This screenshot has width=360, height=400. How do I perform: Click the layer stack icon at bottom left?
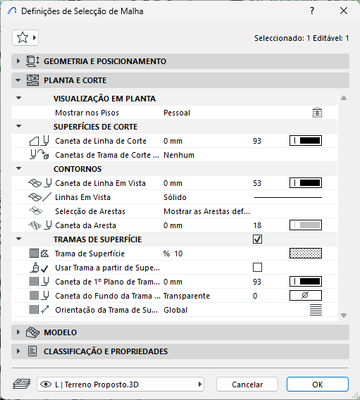click(x=22, y=384)
